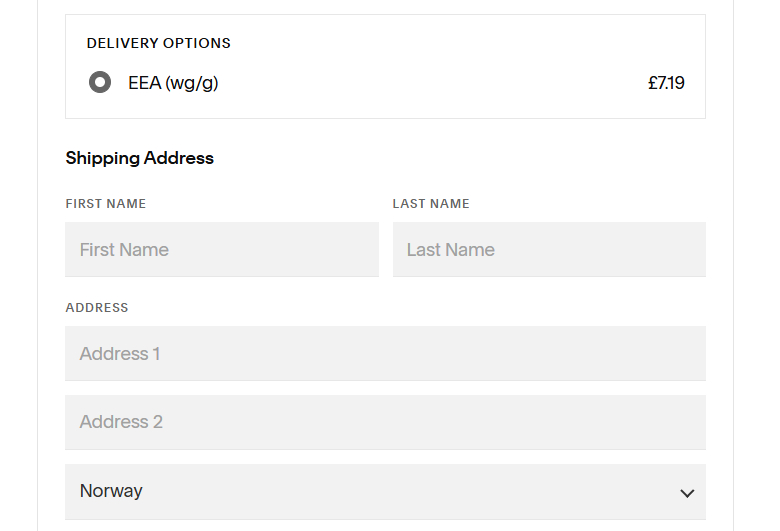Click the 'Address 2' placeholder text

[x=121, y=422]
